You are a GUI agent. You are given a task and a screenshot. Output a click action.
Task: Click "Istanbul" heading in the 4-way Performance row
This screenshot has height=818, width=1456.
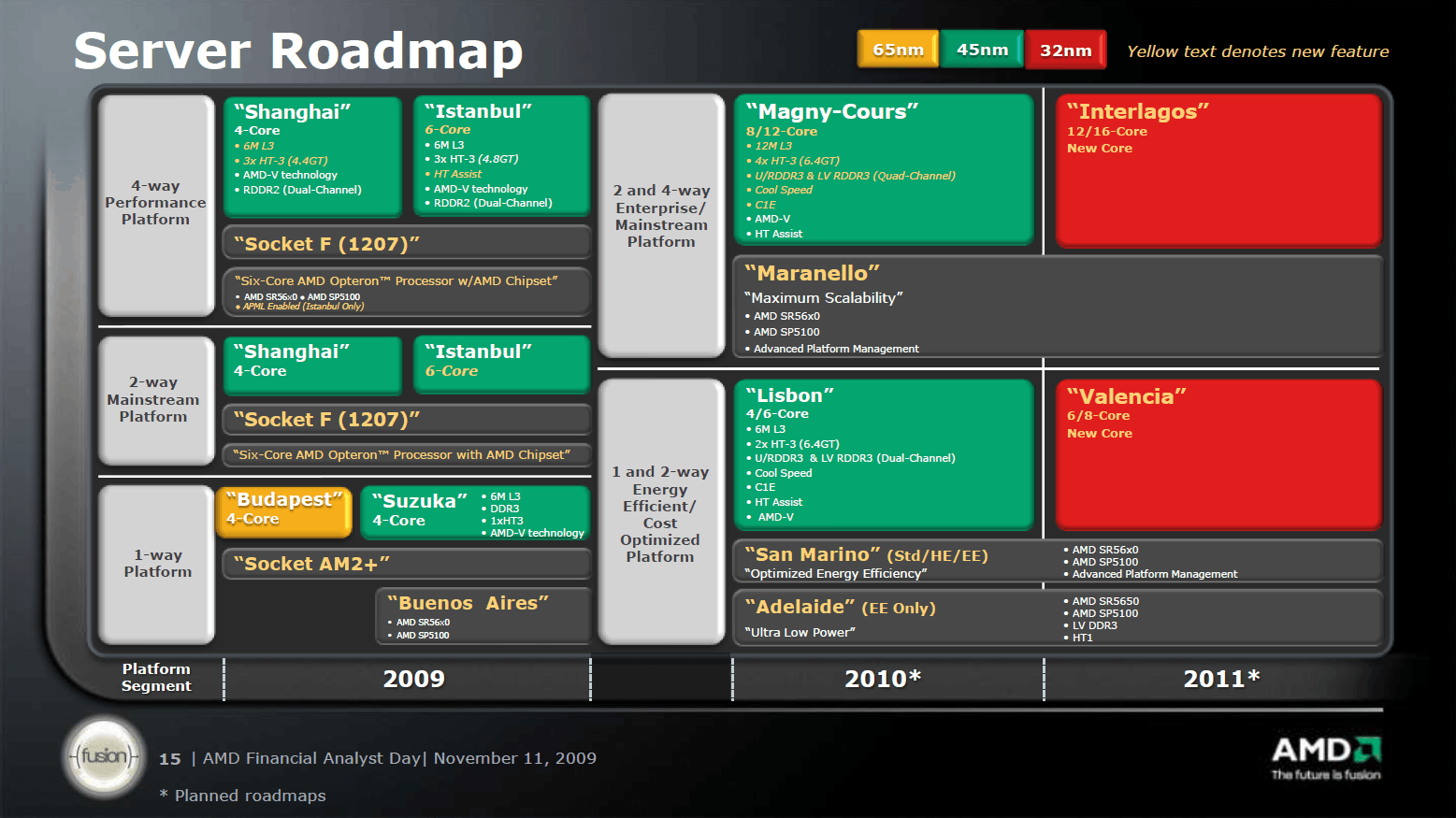pyautogui.click(x=478, y=111)
